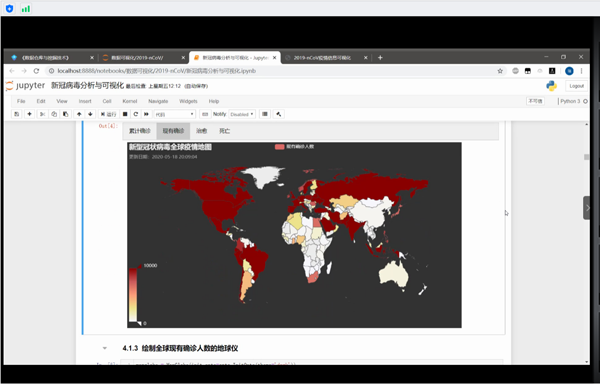Viewport: 600px width, 384px height.
Task: Open the Notify Disabled dropdown
Action: [242, 114]
